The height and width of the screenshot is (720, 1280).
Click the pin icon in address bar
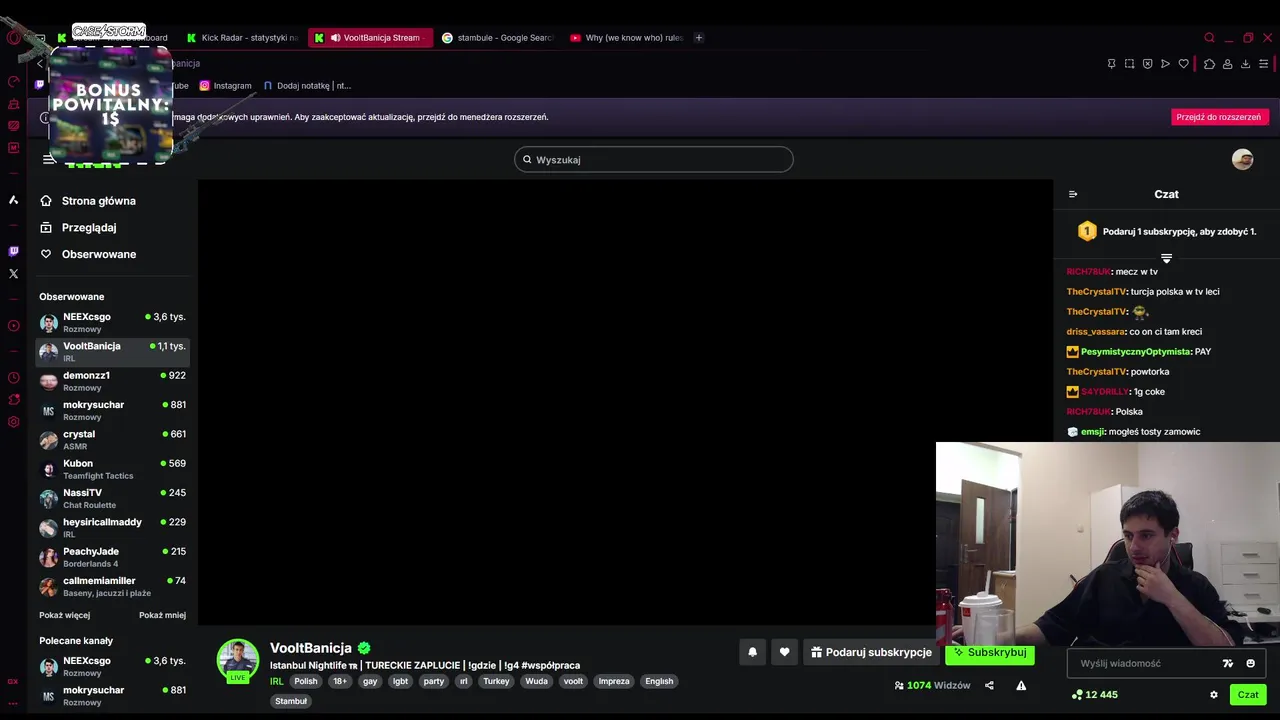tap(1111, 64)
